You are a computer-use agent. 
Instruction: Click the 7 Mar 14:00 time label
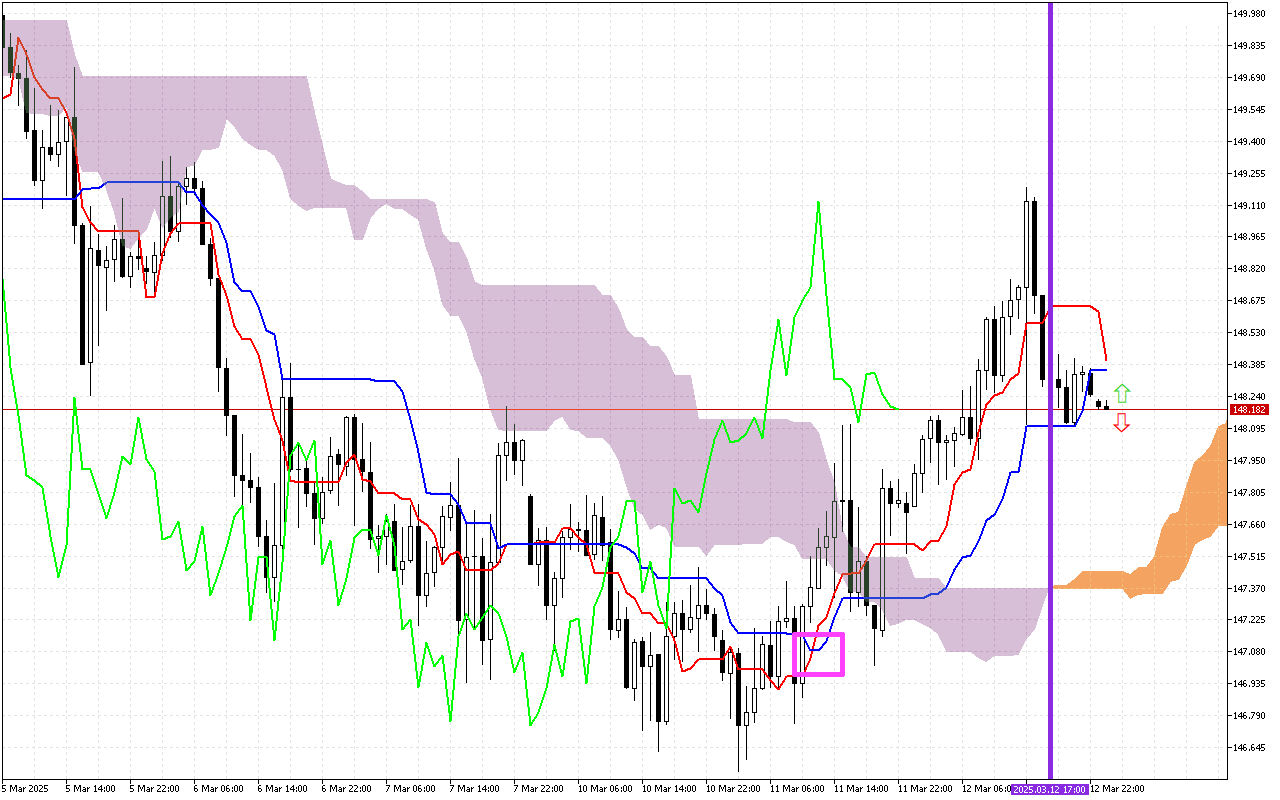pos(474,789)
